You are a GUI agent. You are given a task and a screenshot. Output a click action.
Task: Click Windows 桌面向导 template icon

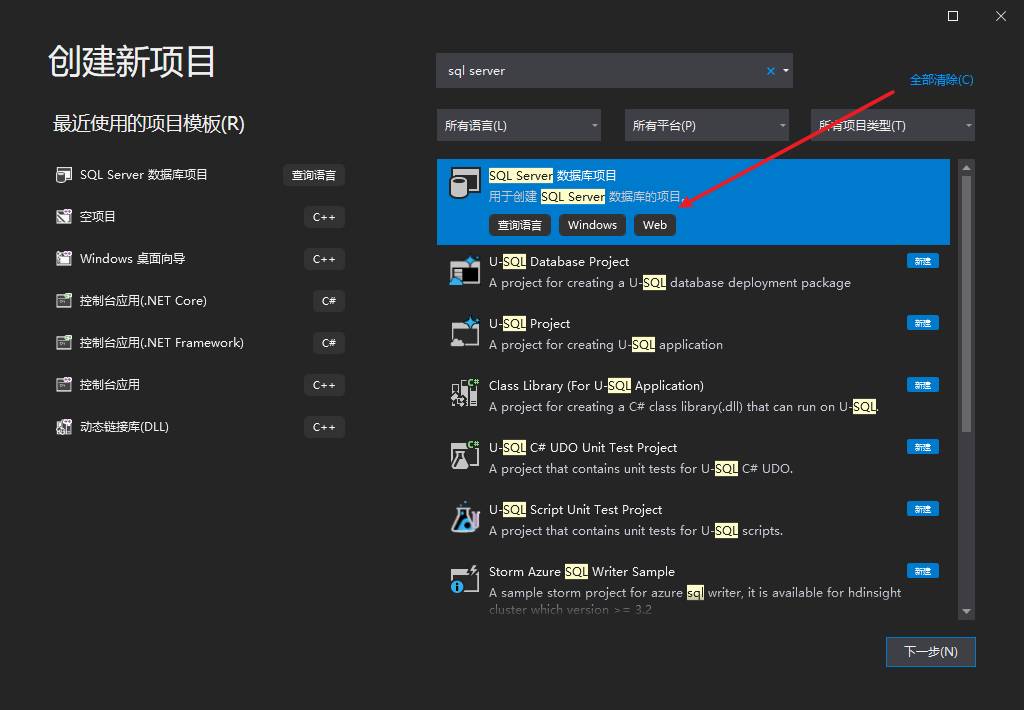pyautogui.click(x=63, y=259)
